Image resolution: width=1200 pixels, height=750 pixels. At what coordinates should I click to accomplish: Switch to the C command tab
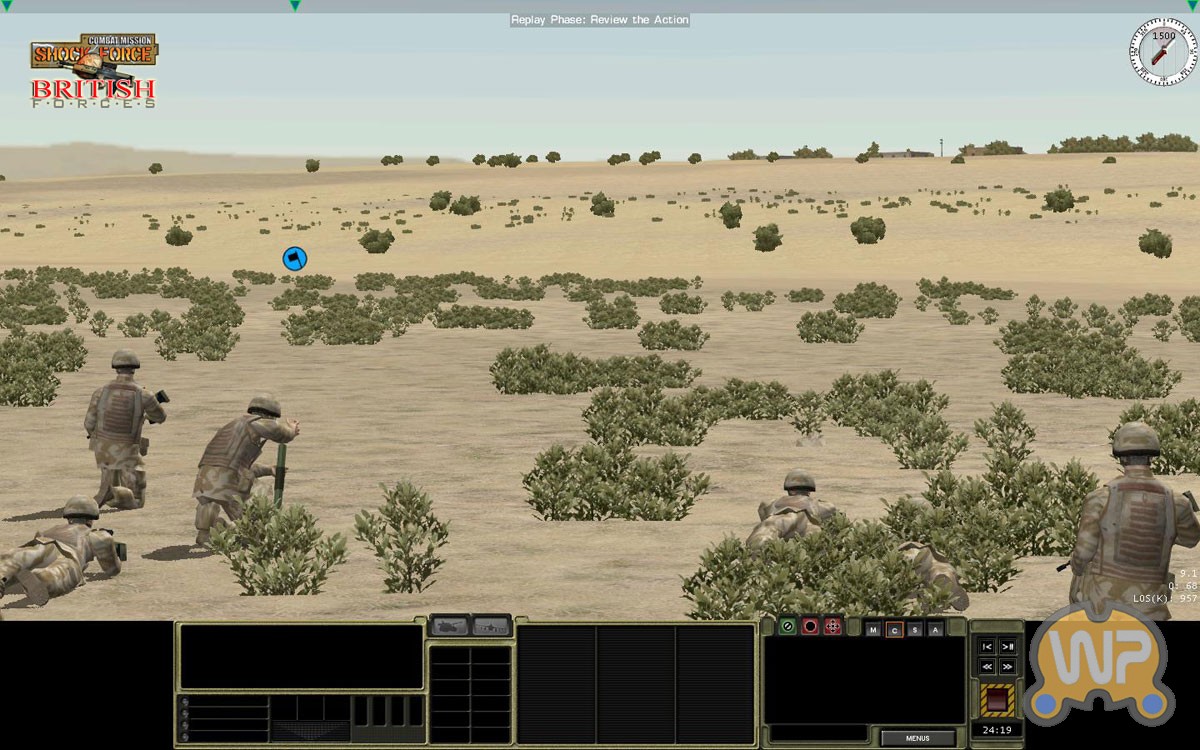point(894,629)
